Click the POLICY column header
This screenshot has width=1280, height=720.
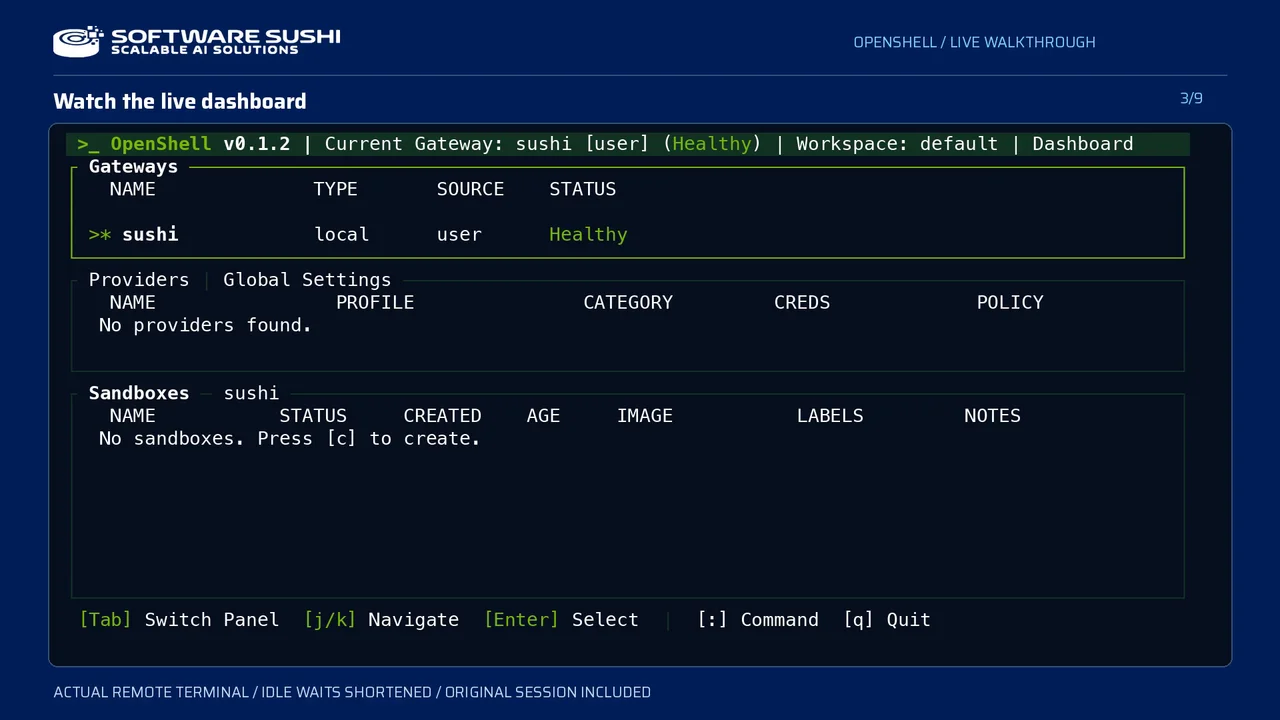1010,303
